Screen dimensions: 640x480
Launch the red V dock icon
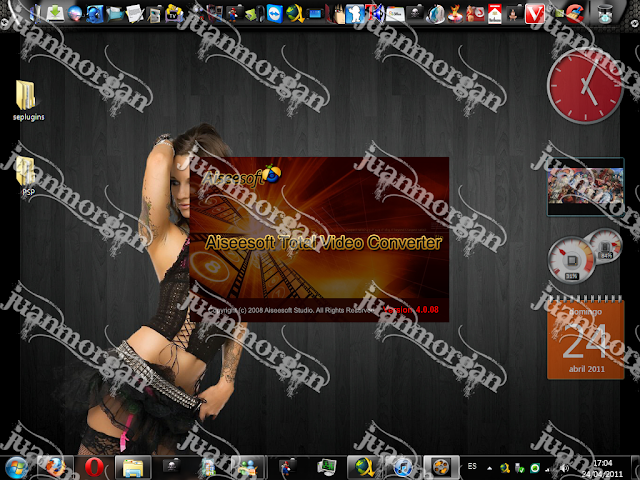point(535,13)
